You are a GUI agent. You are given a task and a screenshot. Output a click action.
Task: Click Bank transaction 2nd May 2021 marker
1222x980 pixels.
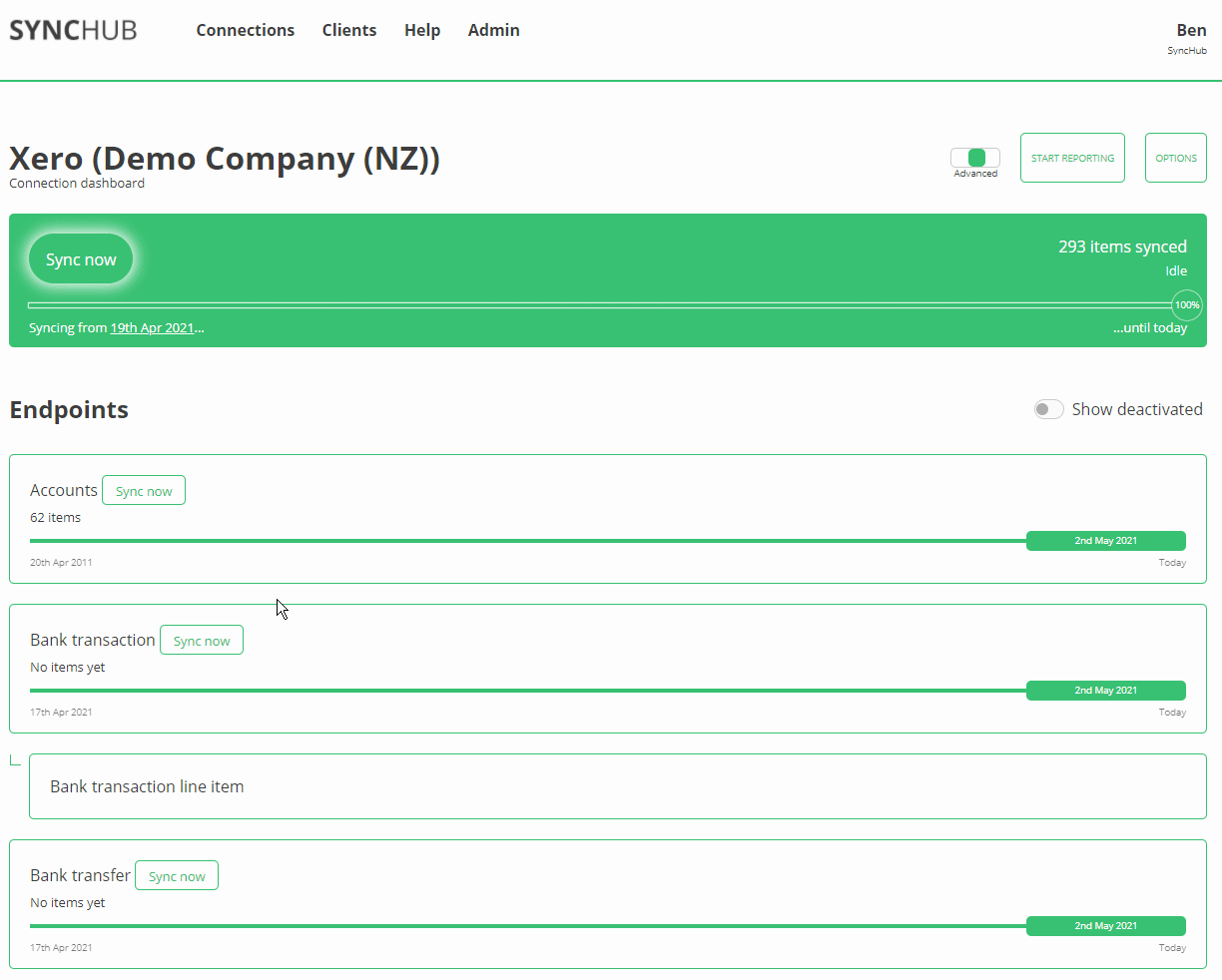(1106, 691)
